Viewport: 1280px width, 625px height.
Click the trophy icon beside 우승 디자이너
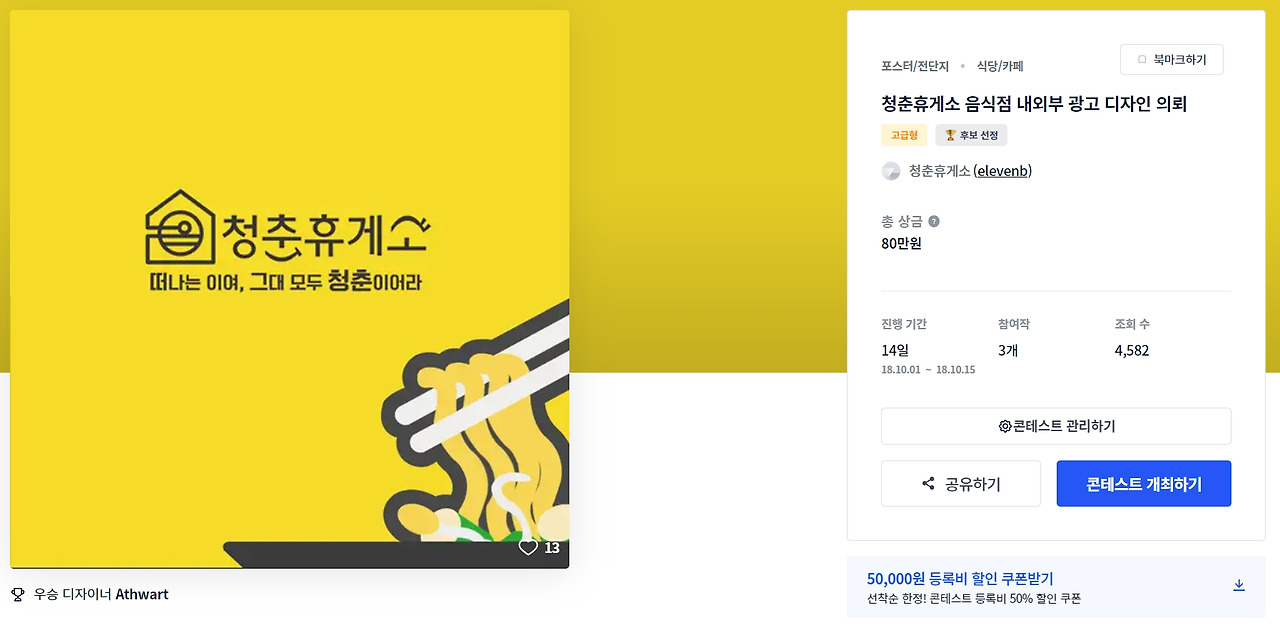17,595
